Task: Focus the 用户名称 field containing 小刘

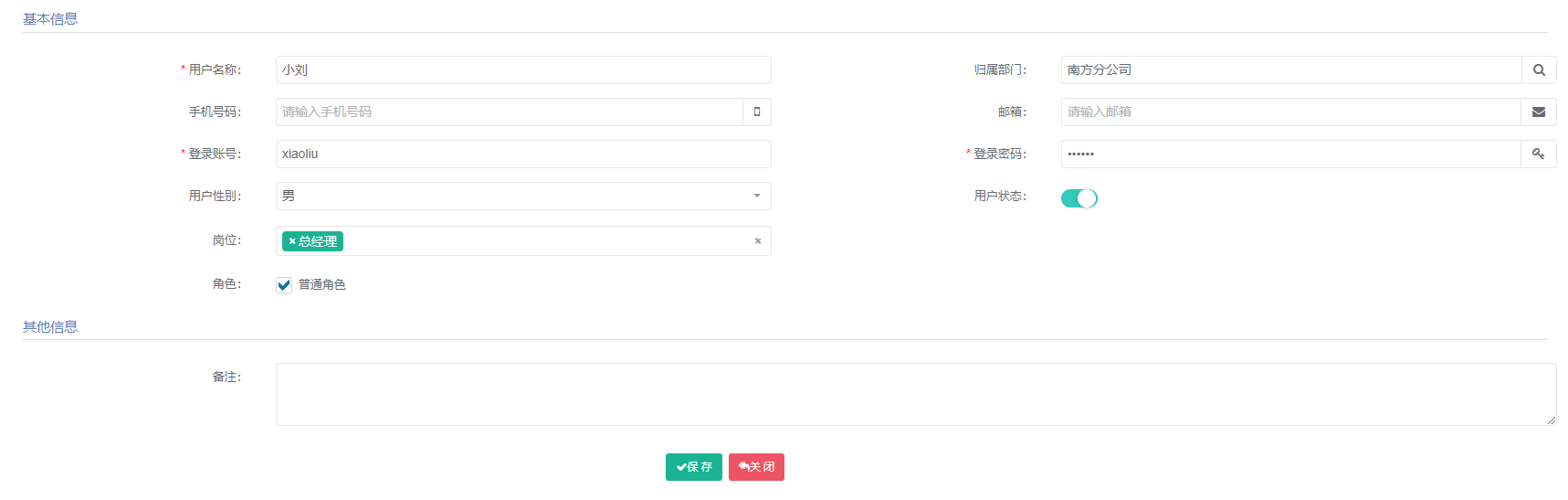Action: tap(523, 70)
